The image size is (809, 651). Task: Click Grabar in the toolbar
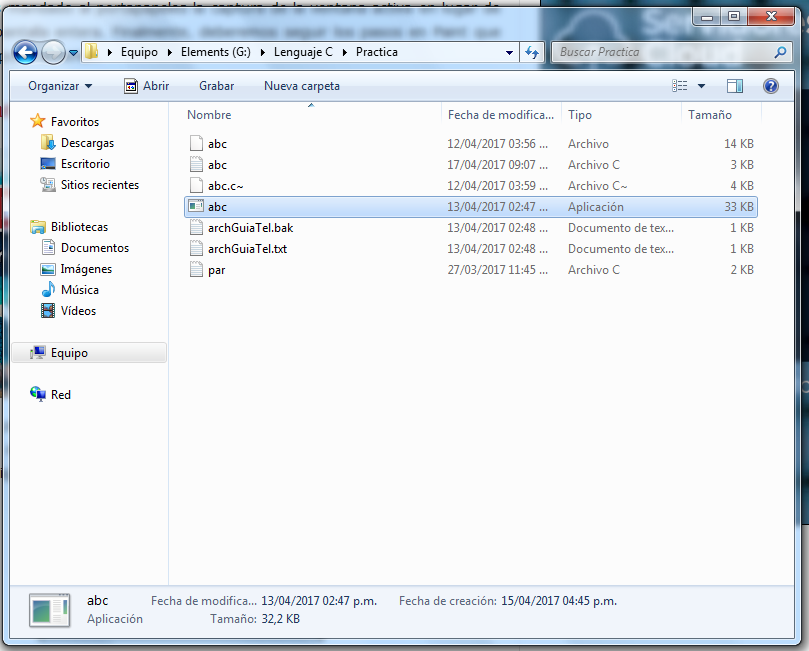pos(217,86)
